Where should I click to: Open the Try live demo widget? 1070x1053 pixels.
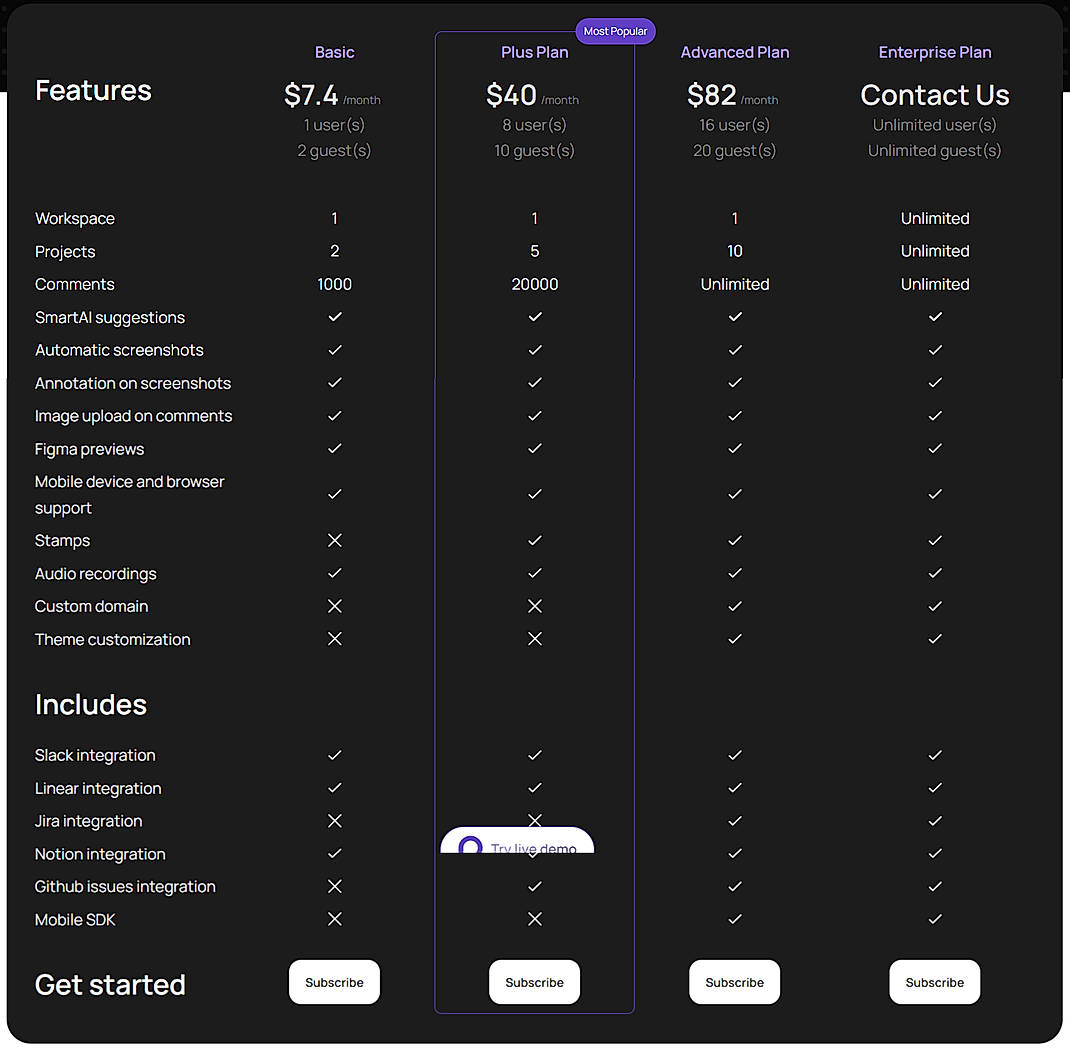pyautogui.click(x=517, y=841)
